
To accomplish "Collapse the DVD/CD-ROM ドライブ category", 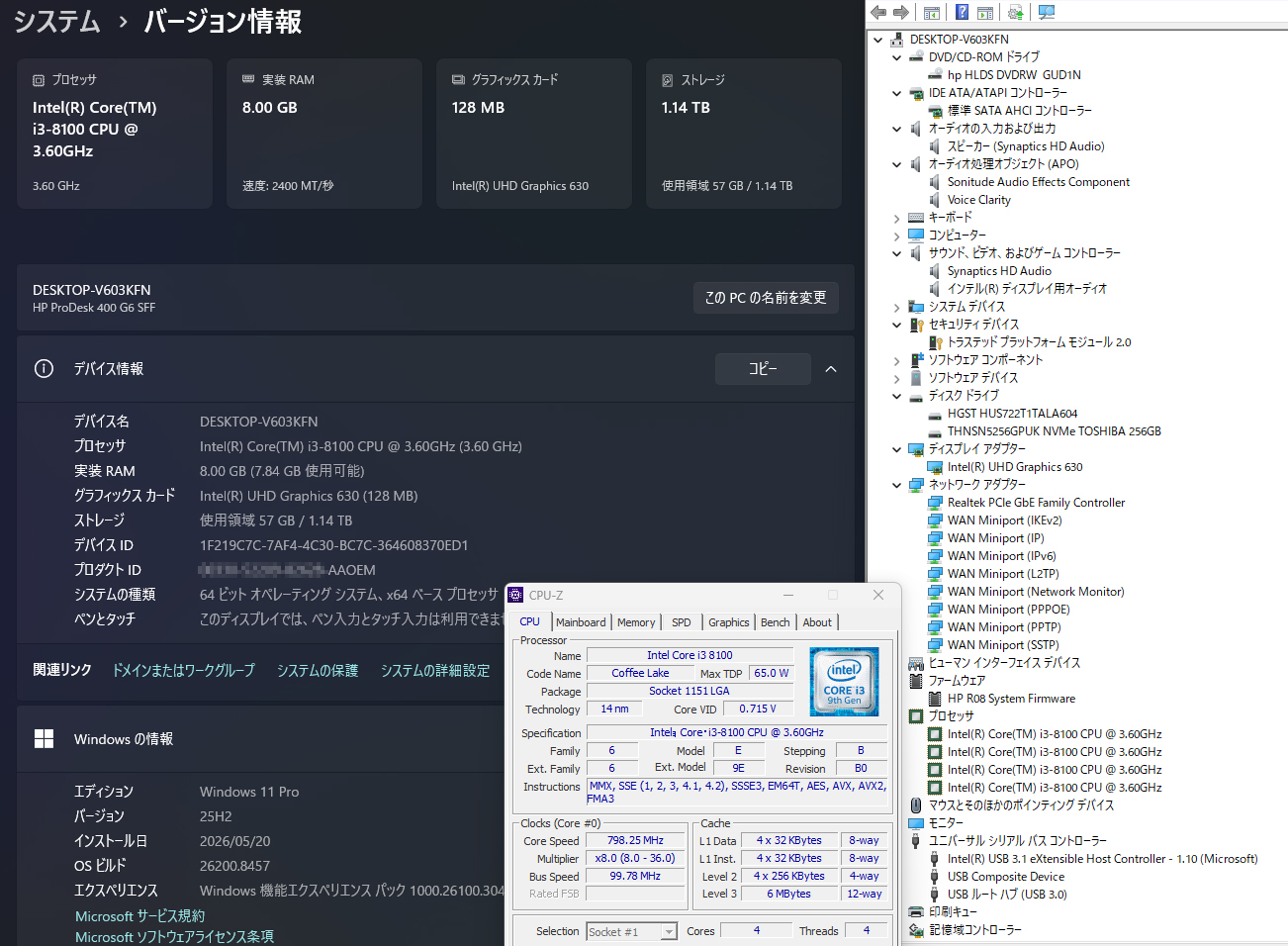I will click(897, 57).
